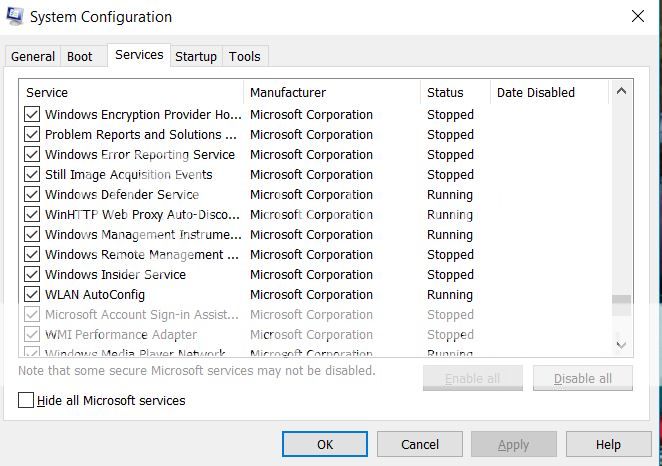
Task: Uncheck Windows Remote Management service
Action: 32,255
